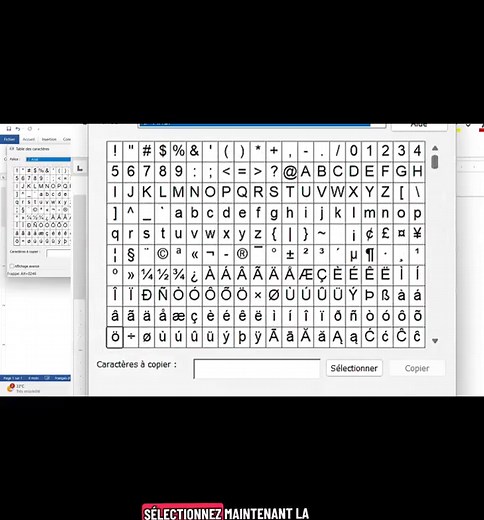Pick the right guillemet » cell

(131, 275)
